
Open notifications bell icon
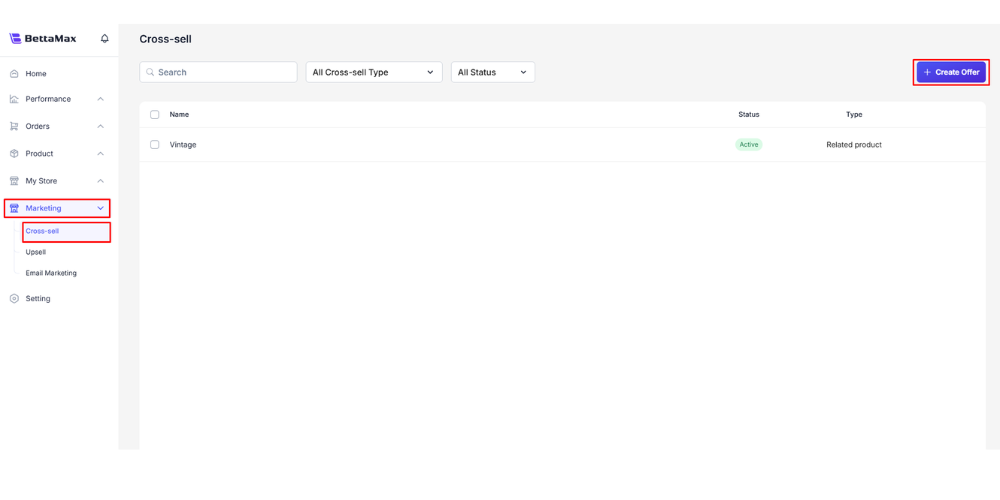105,38
